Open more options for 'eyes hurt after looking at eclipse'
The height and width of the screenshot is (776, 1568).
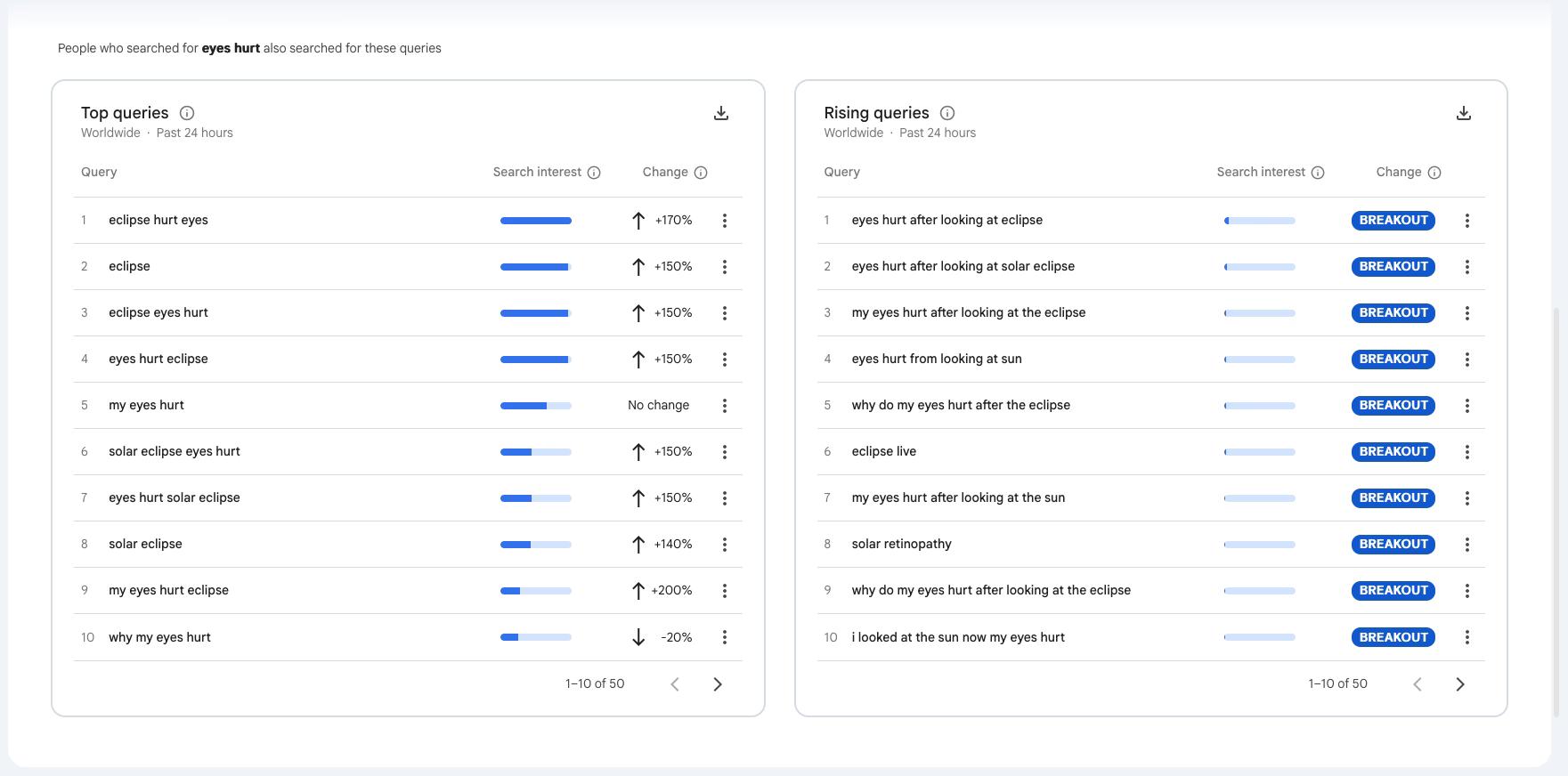1467,221
